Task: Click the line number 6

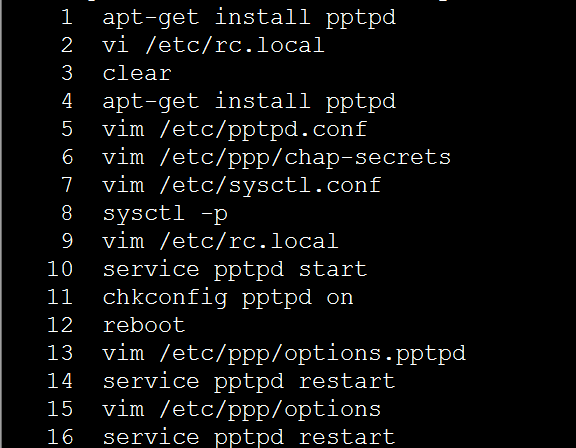Action: (67, 157)
